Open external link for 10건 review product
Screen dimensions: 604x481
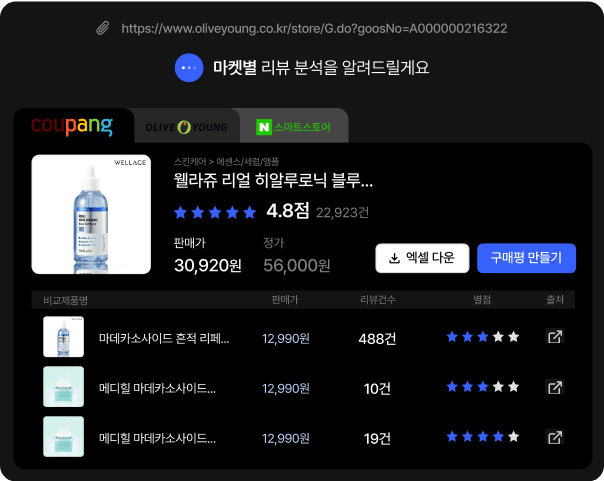(555, 387)
